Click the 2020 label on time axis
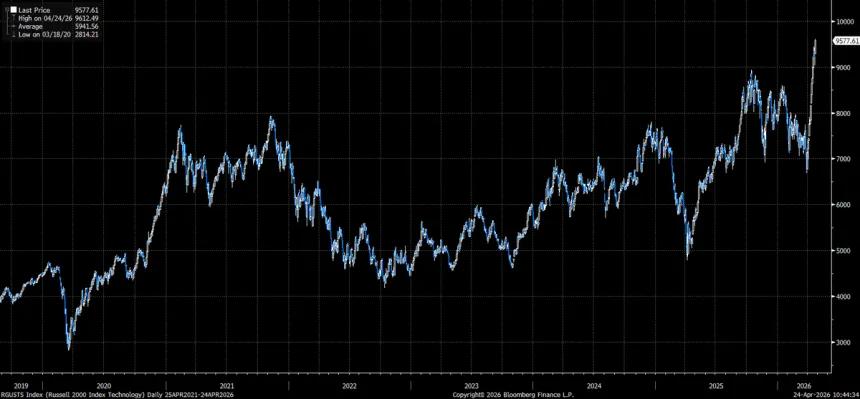 [x=104, y=386]
